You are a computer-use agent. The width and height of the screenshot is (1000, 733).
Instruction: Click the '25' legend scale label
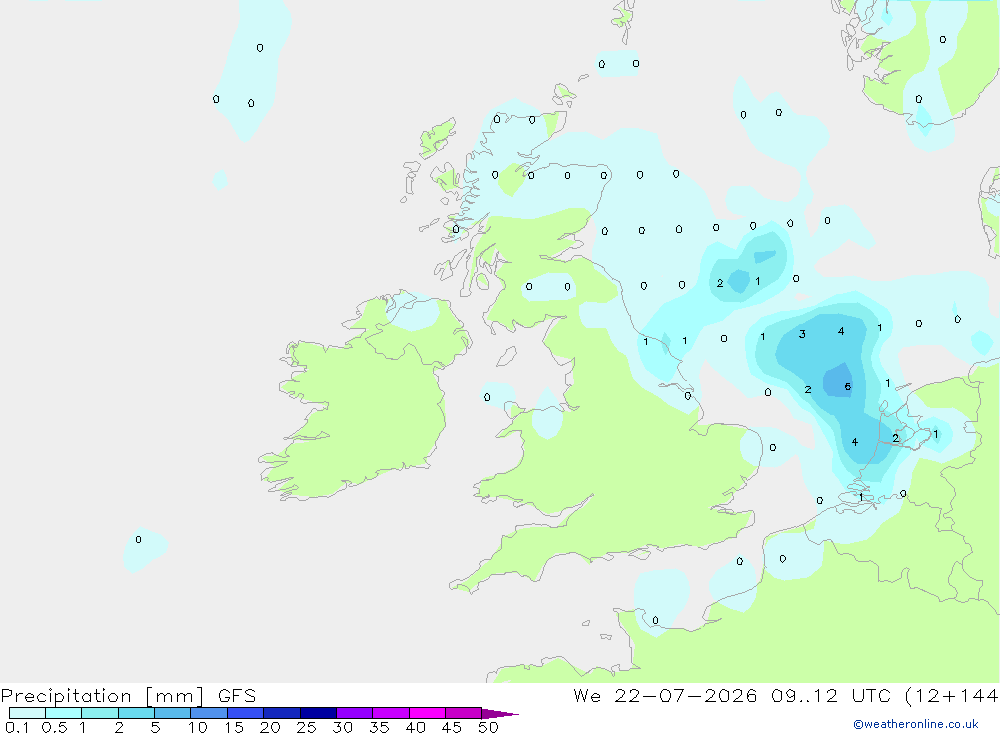pyautogui.click(x=306, y=727)
